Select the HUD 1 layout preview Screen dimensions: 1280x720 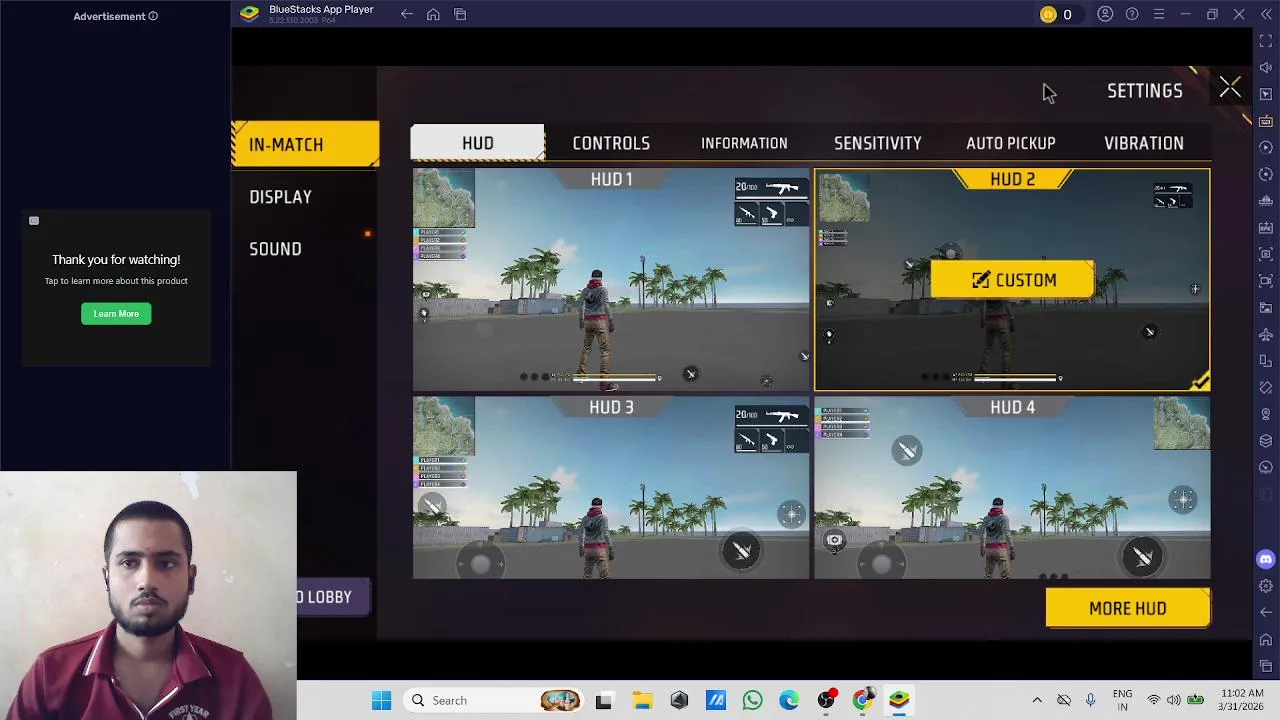[x=611, y=280]
